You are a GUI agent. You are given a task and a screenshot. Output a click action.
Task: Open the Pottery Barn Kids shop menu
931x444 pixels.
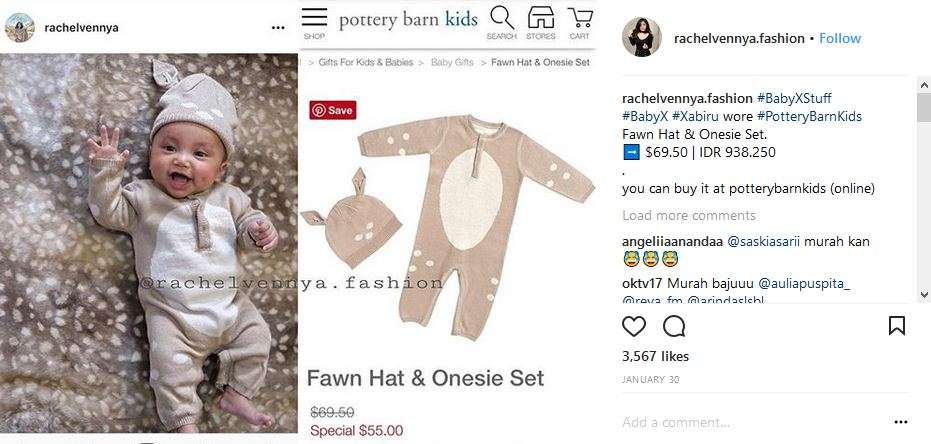point(315,22)
